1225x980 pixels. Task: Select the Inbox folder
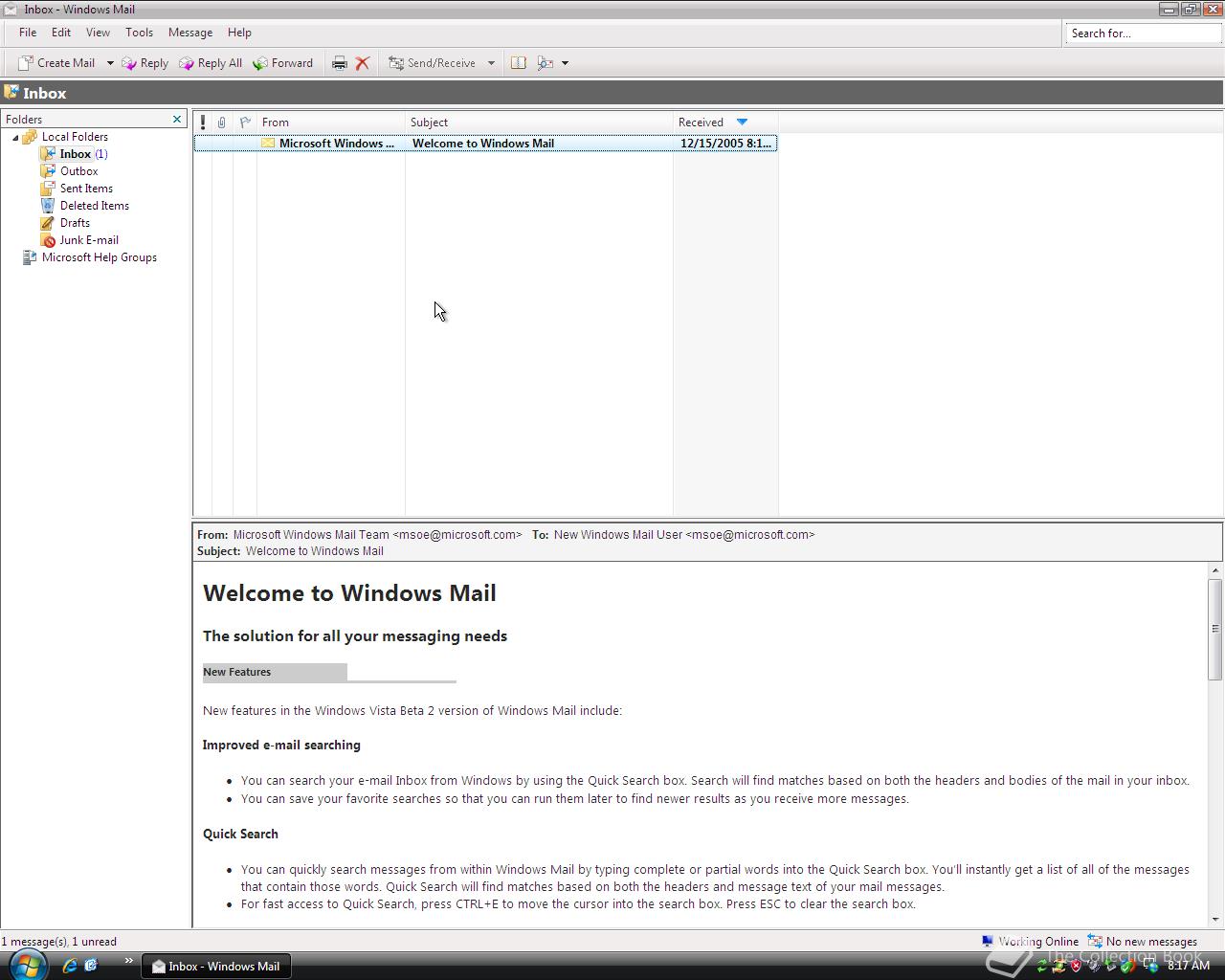click(x=76, y=154)
